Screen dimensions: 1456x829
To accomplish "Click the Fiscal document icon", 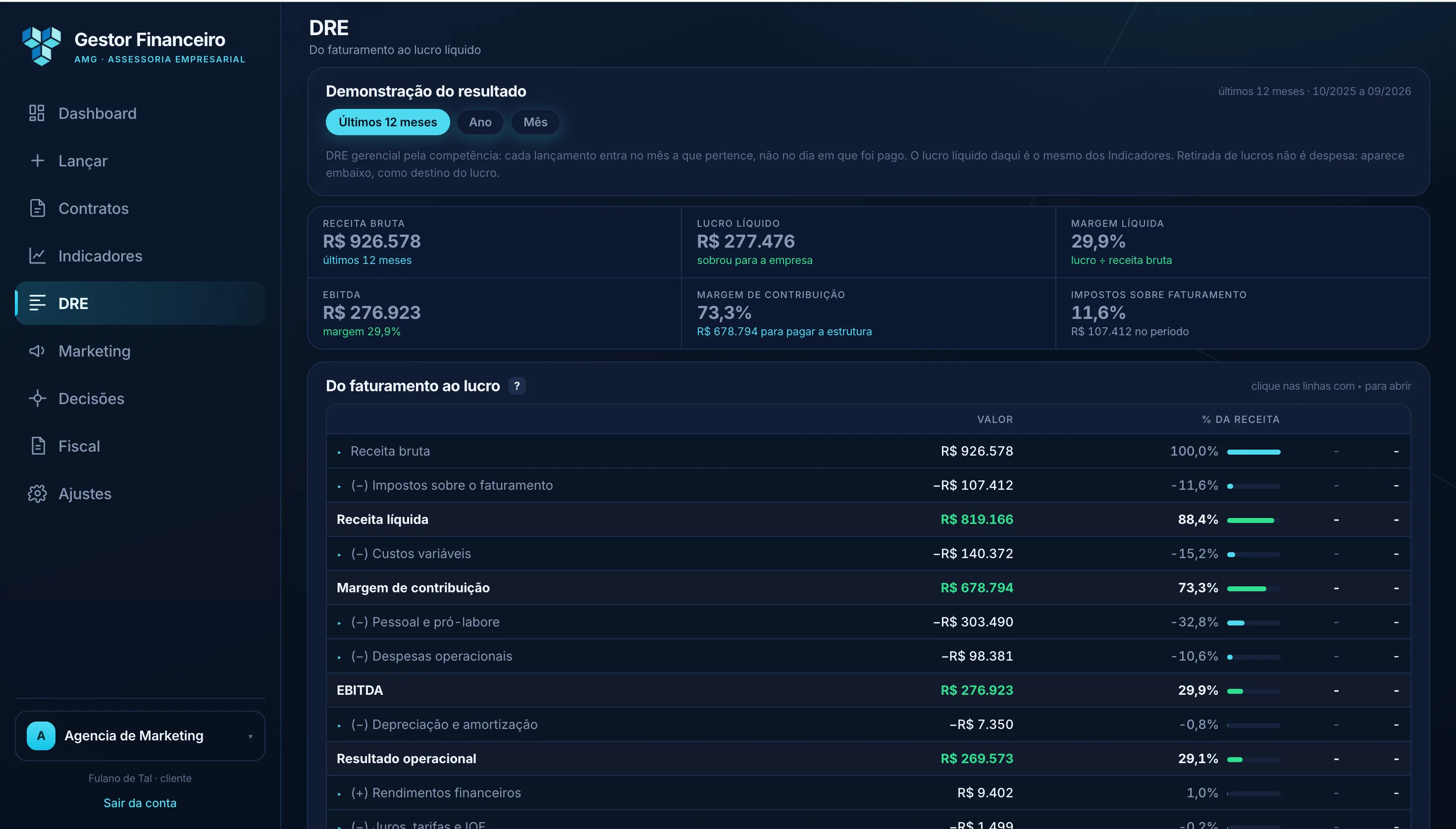I will click(38, 446).
